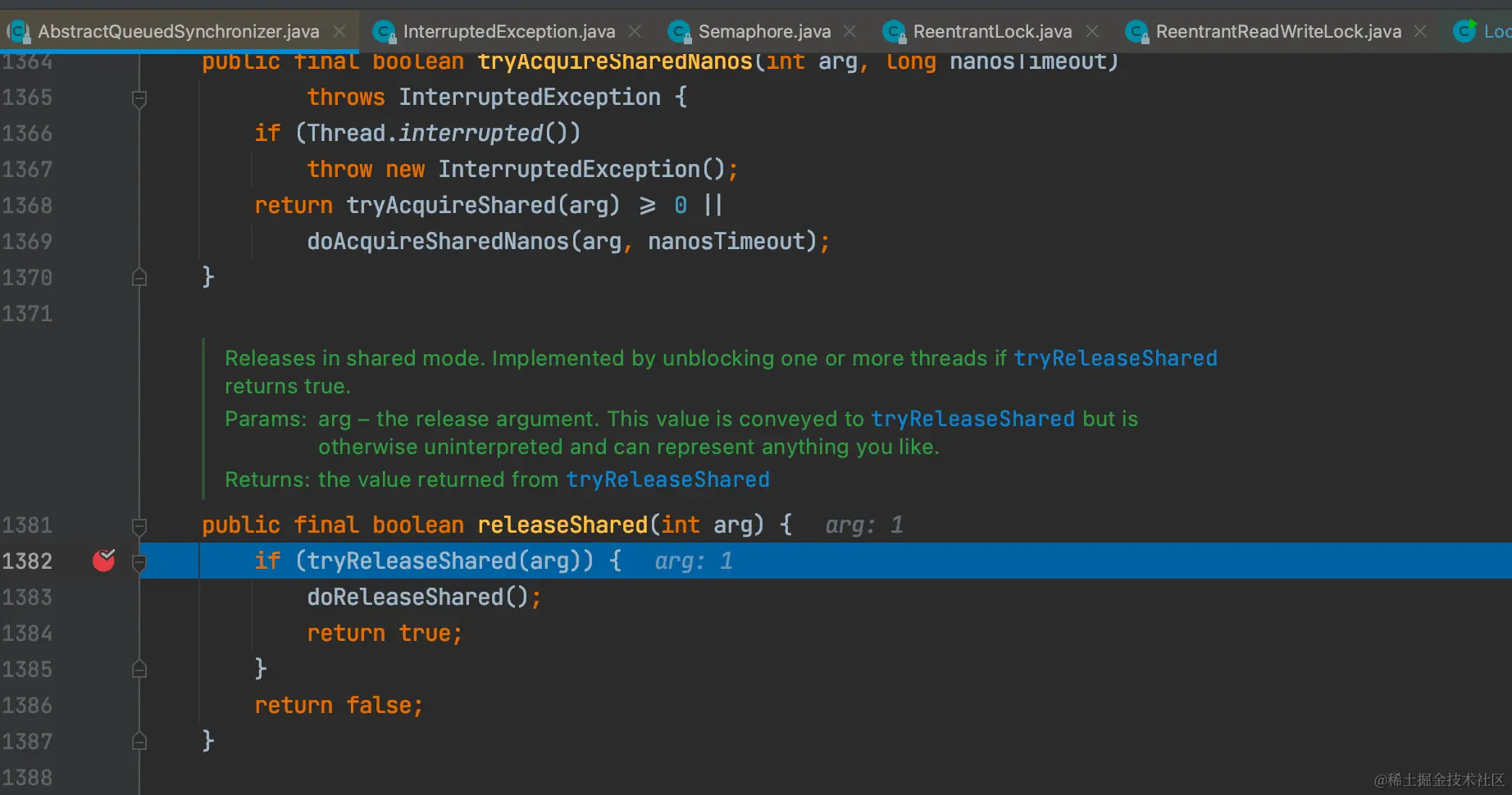Click line number 1366 in the gutter
1512x795 pixels.
point(27,133)
